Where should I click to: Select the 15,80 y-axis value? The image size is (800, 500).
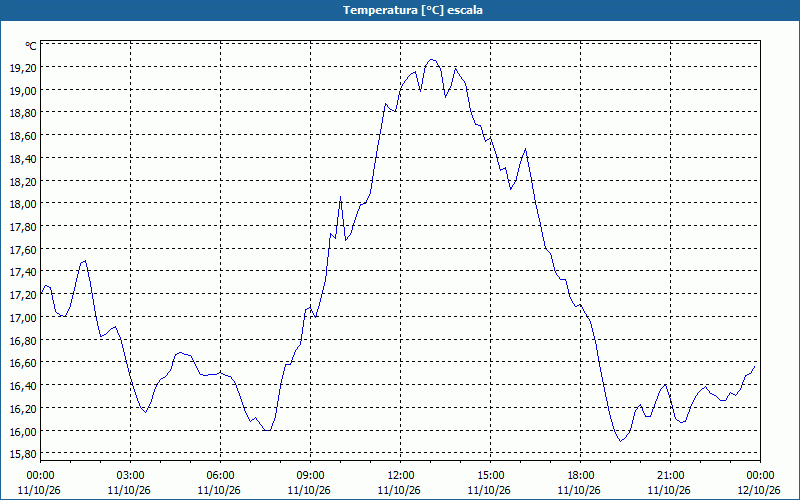23,454
